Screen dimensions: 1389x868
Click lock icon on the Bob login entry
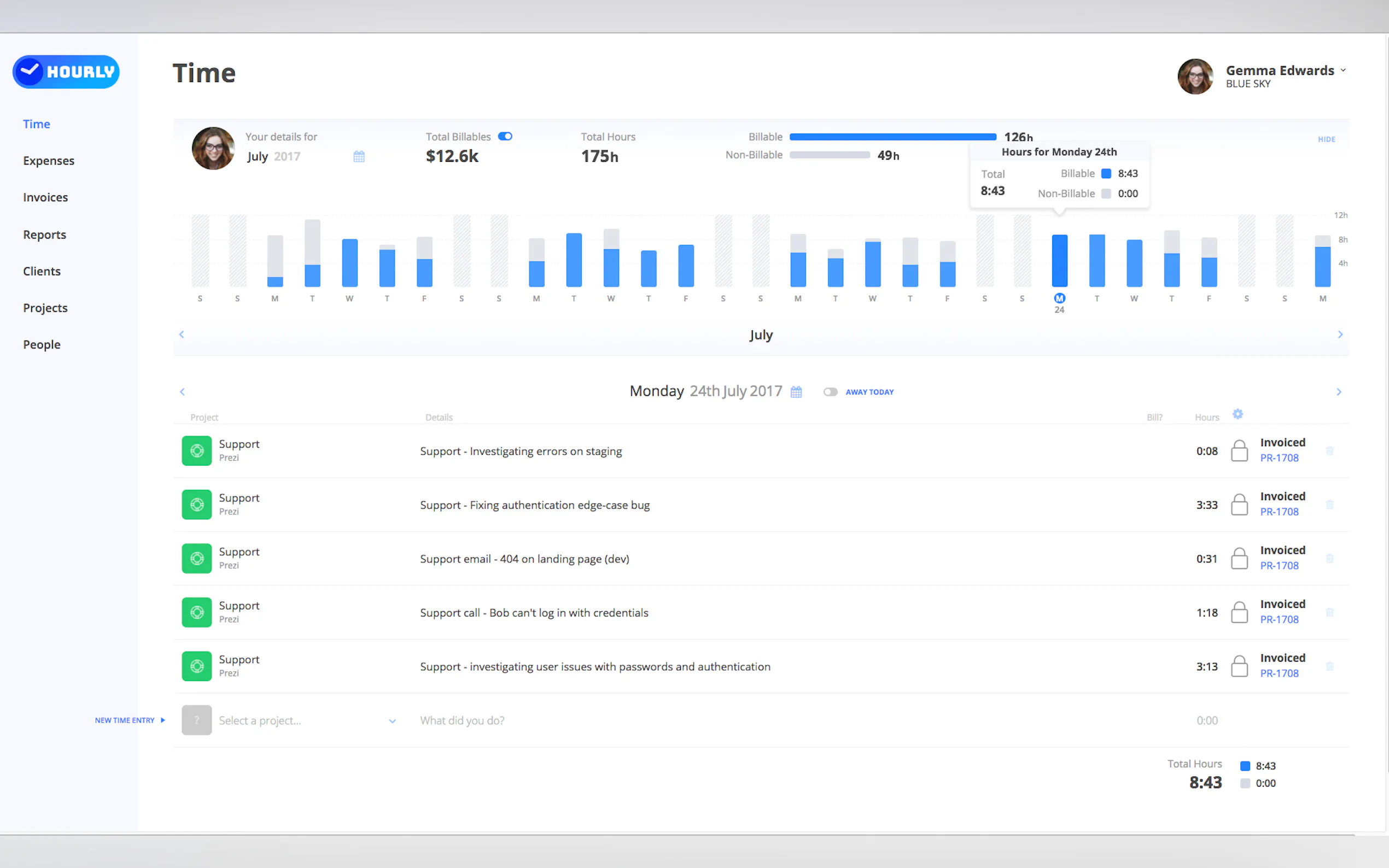[1239, 613]
